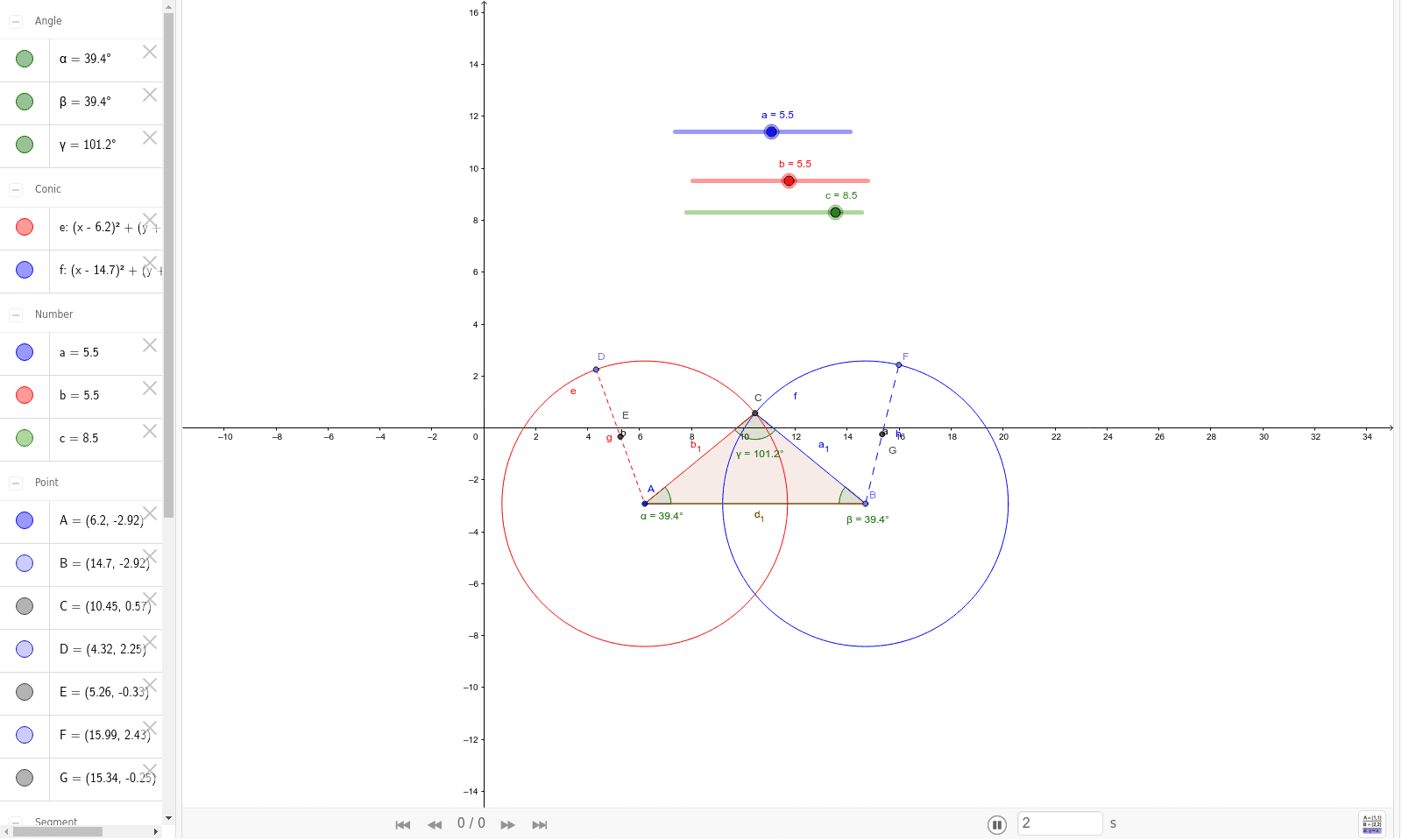Delete point C with its X icon
The width and height of the screenshot is (1402, 840).
[150, 599]
